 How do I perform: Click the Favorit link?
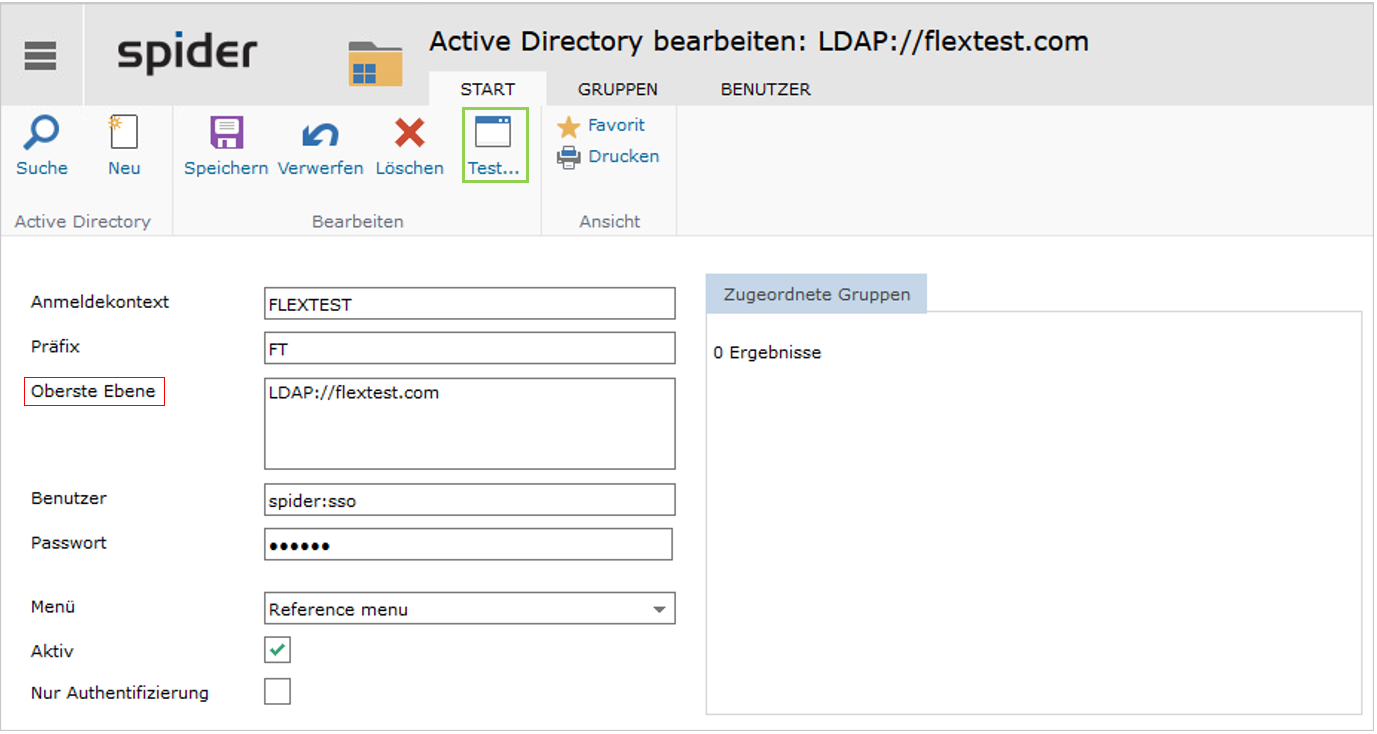(616, 125)
